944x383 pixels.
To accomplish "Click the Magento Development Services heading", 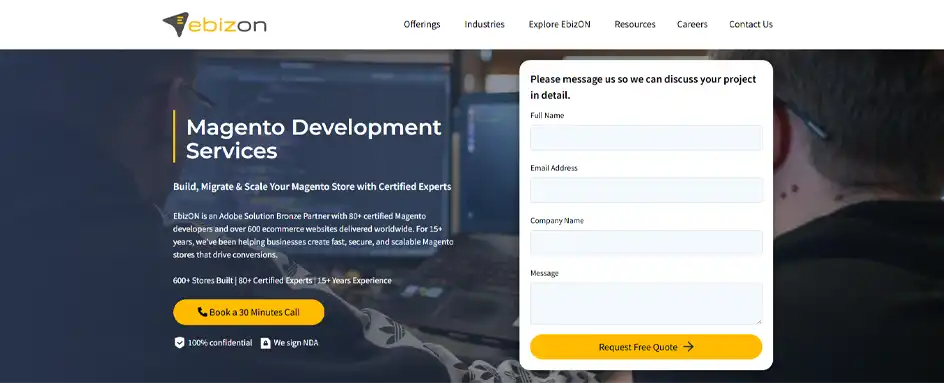I will click(314, 139).
